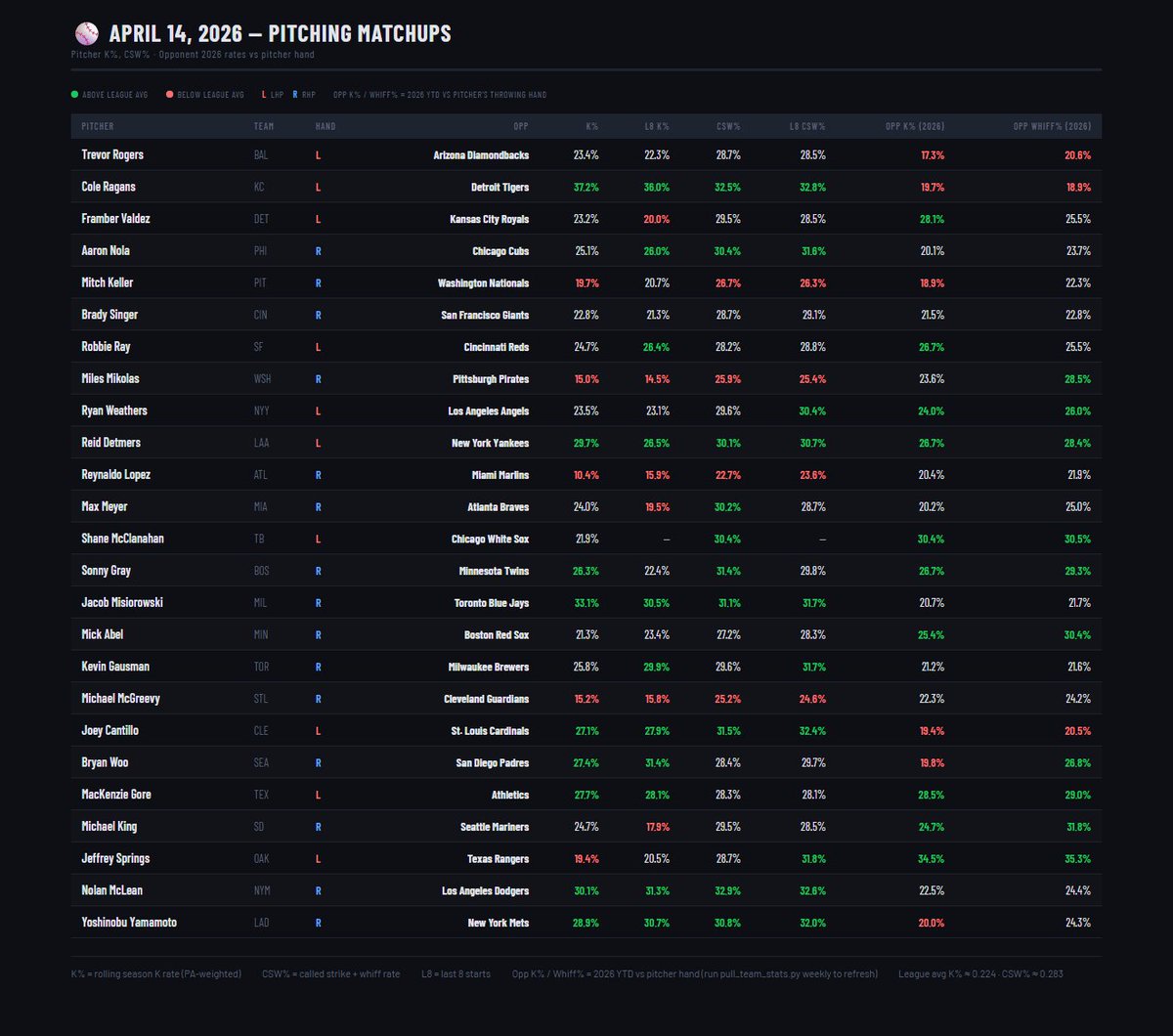The width and height of the screenshot is (1173, 1036).
Task: Click pitcher name Michael McGreevy
Action: pos(120,699)
